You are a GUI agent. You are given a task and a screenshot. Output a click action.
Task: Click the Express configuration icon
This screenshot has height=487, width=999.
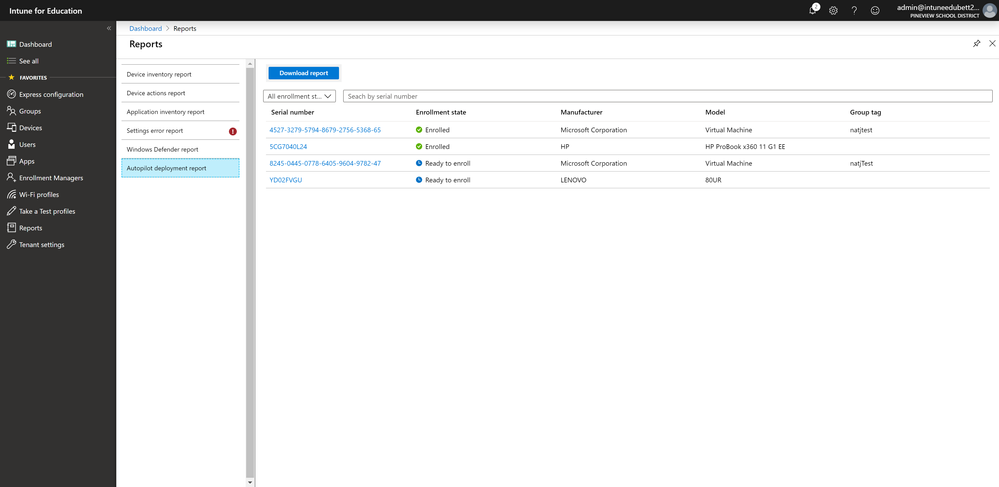pyautogui.click(x=11, y=94)
